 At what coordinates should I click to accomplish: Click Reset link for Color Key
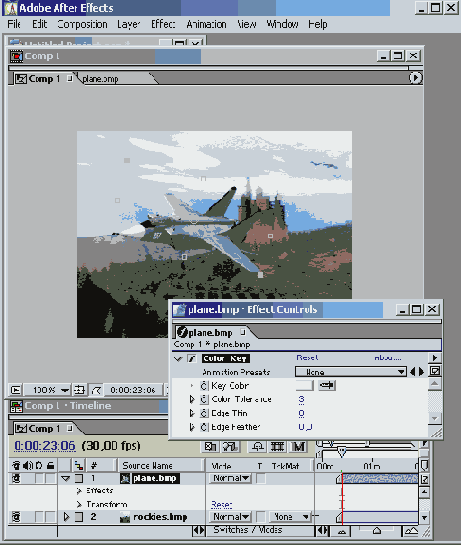[307, 358]
